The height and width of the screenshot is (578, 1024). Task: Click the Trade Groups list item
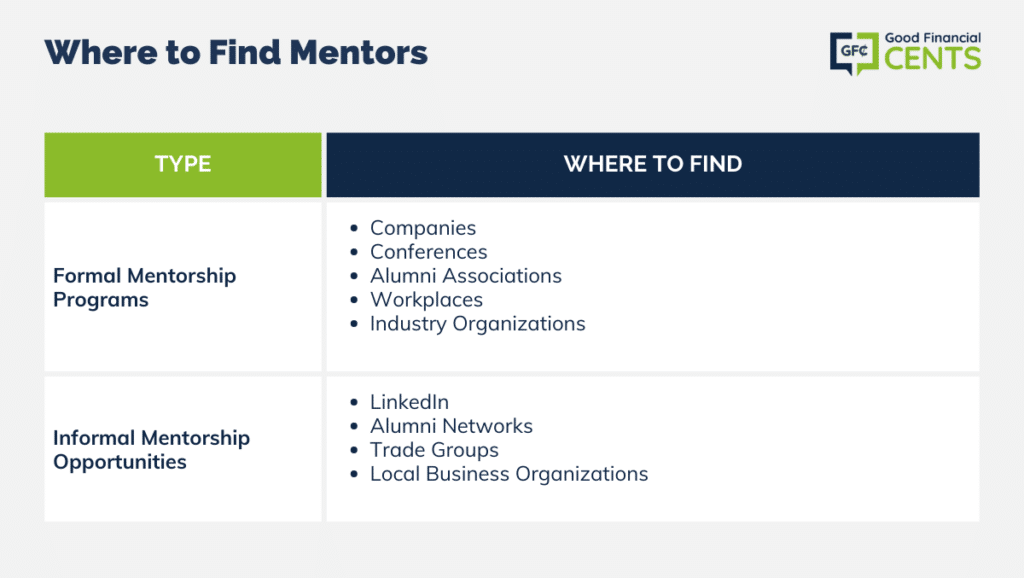pyautogui.click(x=434, y=450)
